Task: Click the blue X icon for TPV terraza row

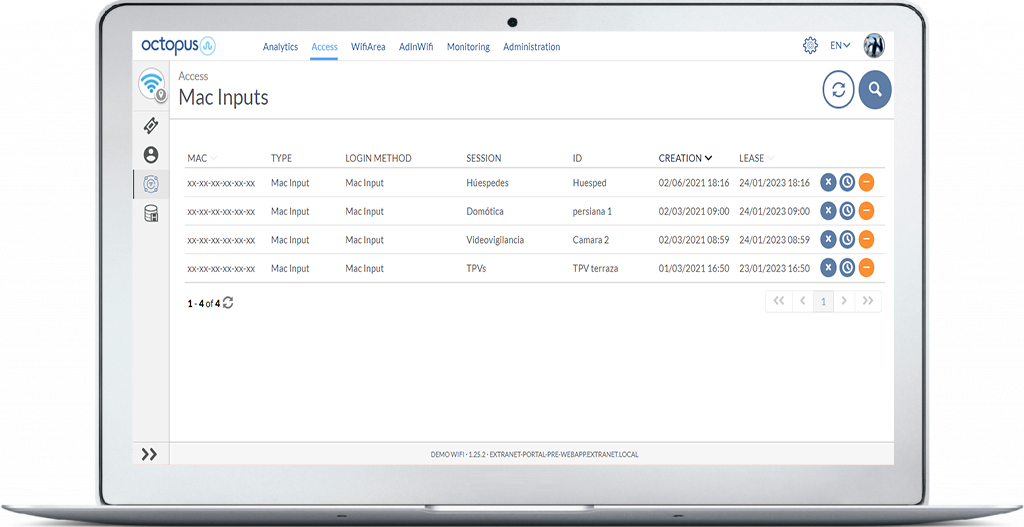Action: click(x=828, y=268)
